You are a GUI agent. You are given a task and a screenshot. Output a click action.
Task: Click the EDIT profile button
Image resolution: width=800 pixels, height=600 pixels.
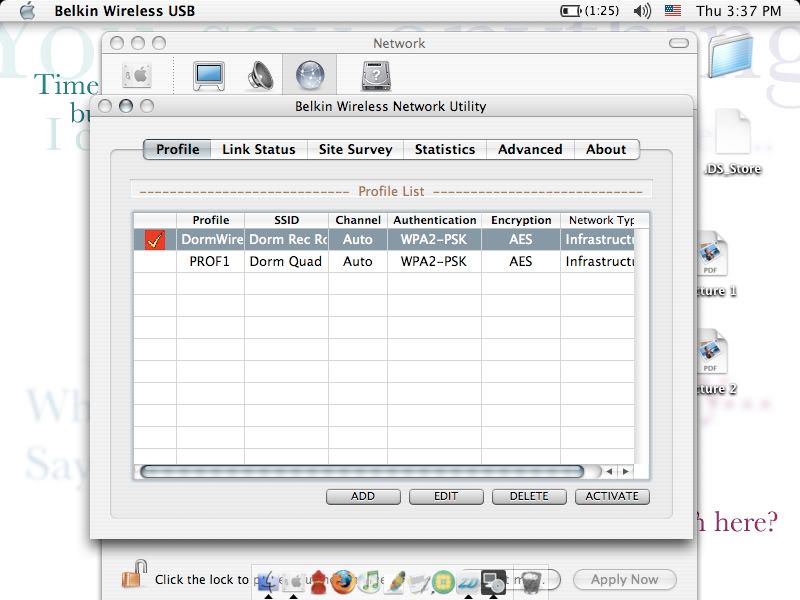tap(446, 496)
